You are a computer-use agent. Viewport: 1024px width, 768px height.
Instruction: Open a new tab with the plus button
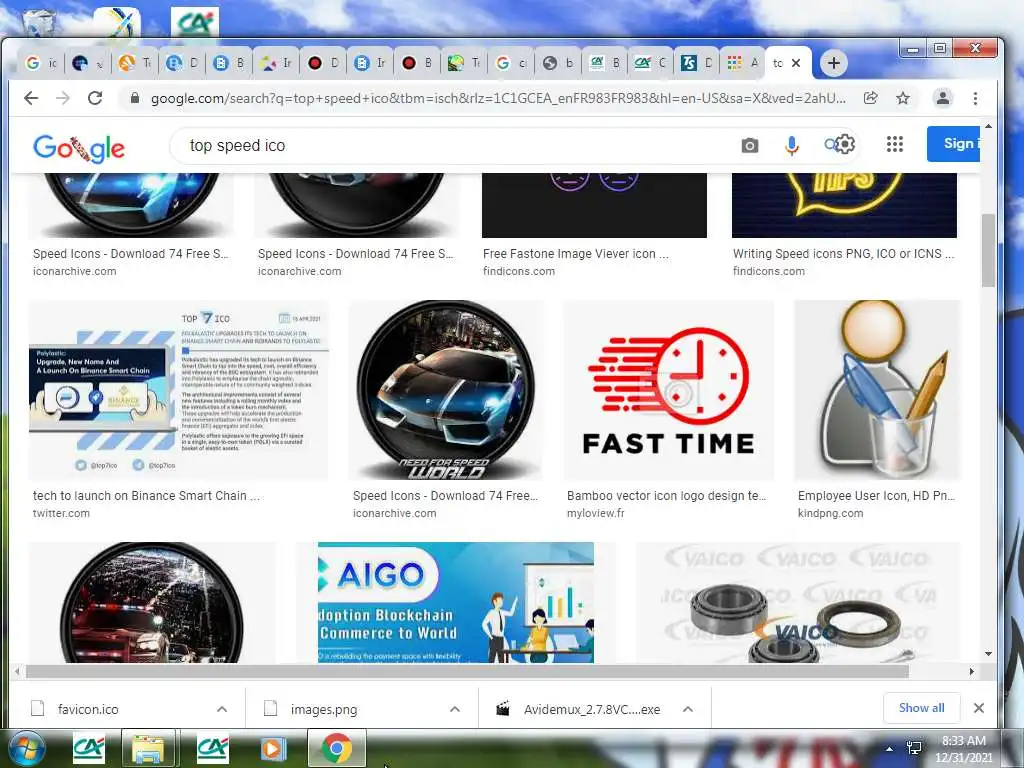click(833, 63)
